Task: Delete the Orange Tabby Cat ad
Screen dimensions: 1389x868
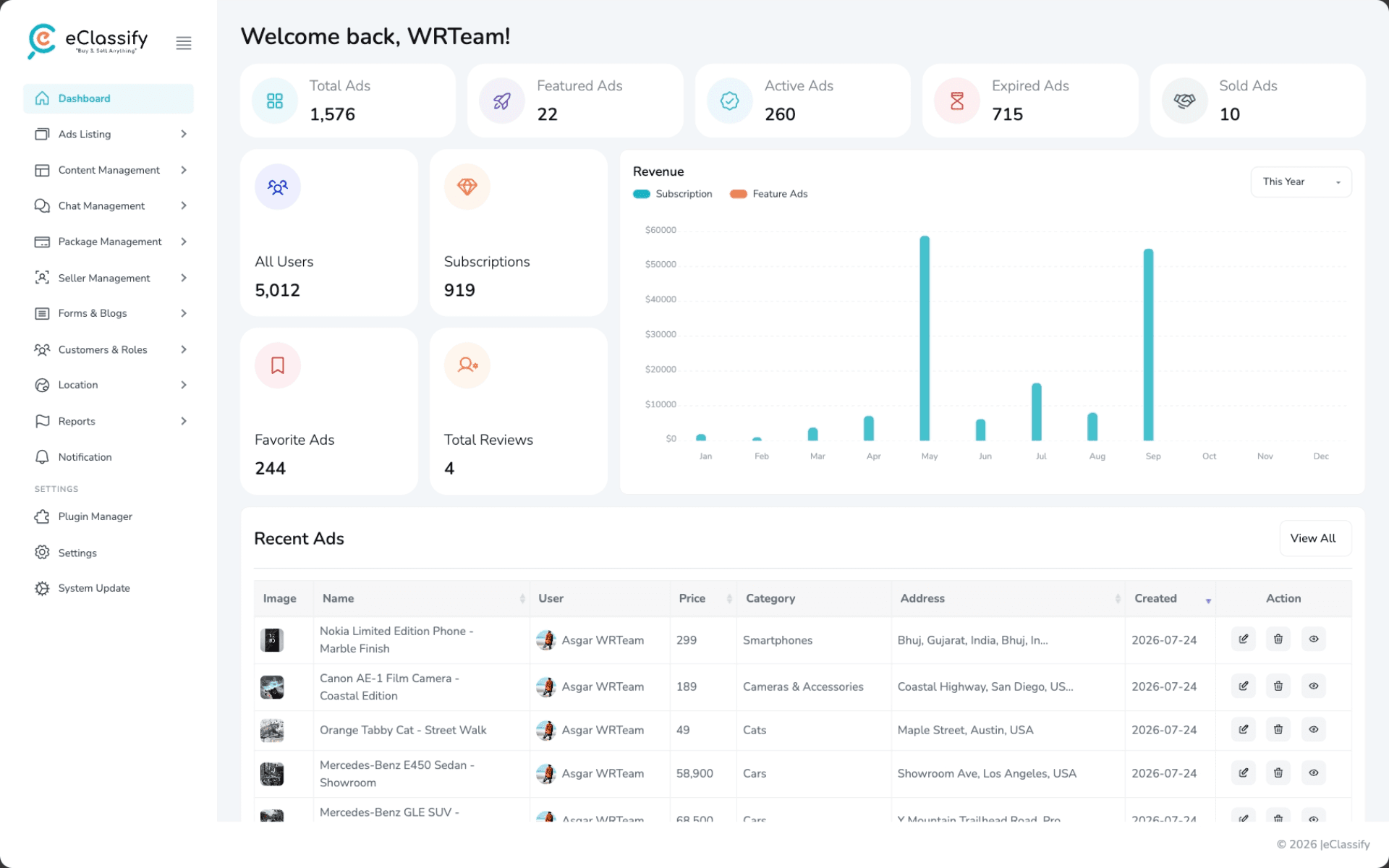Action: pyautogui.click(x=1278, y=730)
